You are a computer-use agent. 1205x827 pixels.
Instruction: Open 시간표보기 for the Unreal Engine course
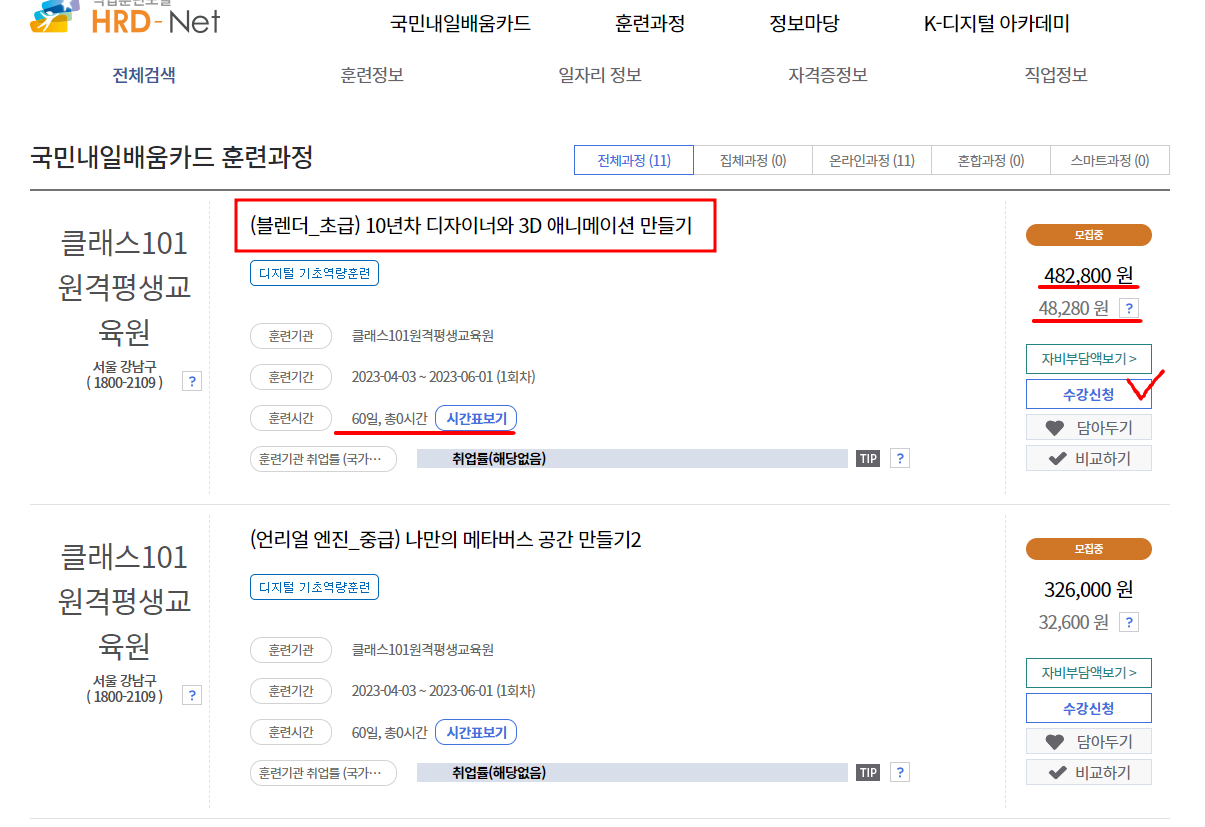coord(476,732)
